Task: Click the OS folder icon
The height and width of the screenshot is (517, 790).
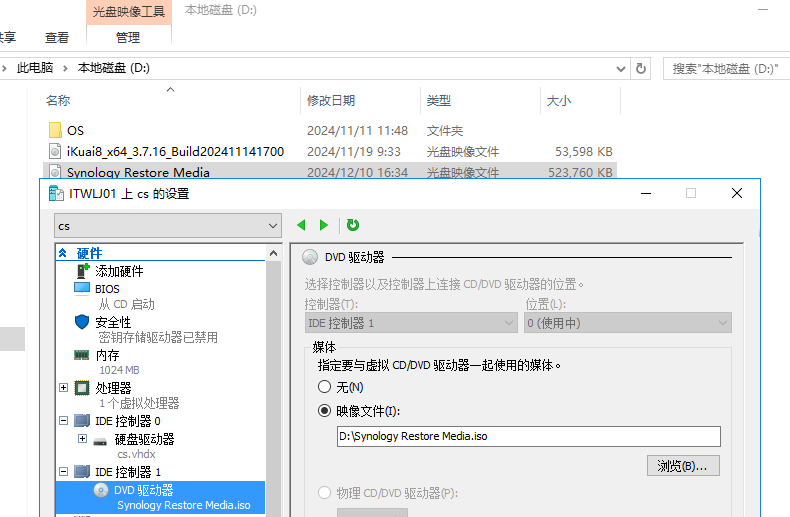Action: (x=55, y=130)
